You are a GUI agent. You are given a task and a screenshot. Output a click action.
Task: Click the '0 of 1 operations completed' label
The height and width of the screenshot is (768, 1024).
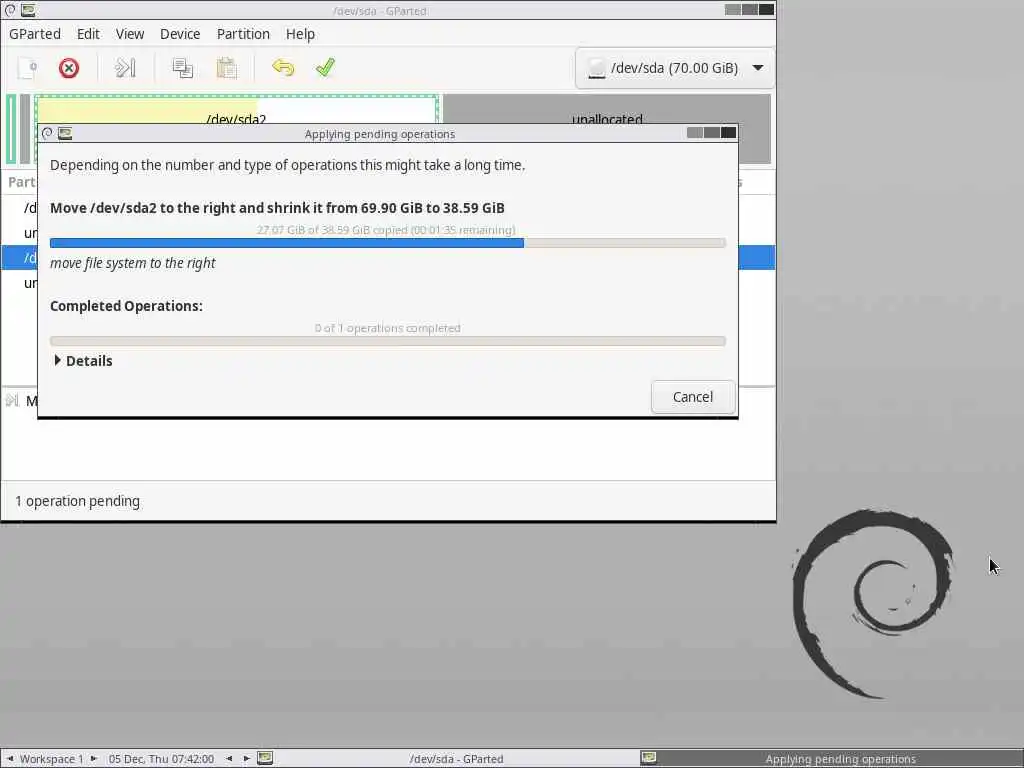click(388, 328)
